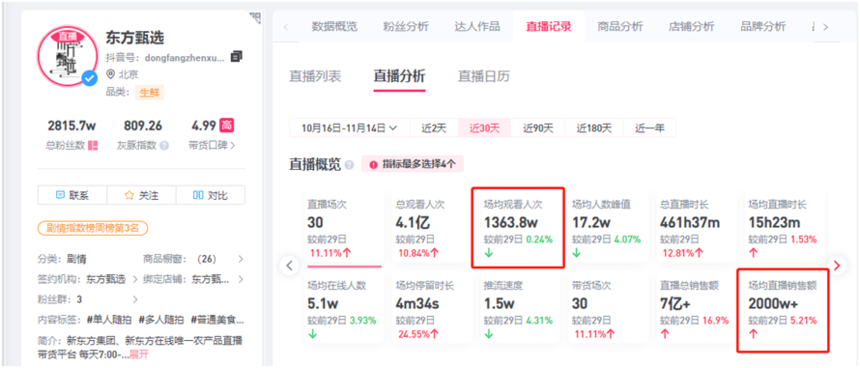Open the help icon next to 灰豚指数
Viewport: 860px width, 368px height.
[x=164, y=146]
